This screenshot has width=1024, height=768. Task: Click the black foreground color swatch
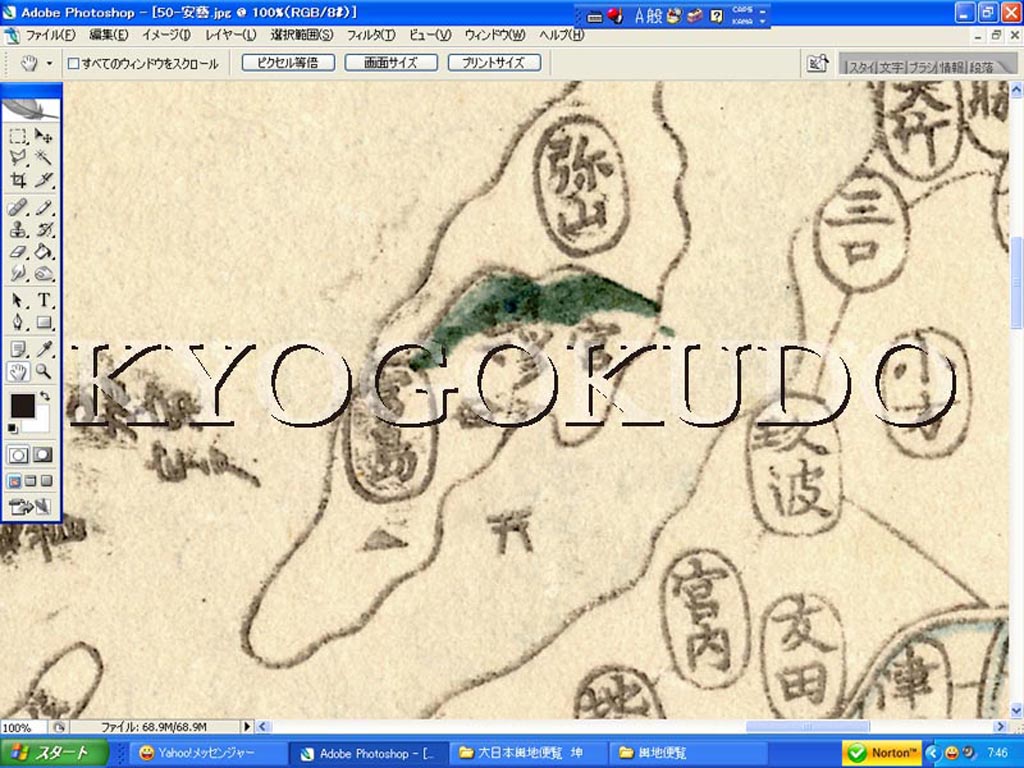21,405
